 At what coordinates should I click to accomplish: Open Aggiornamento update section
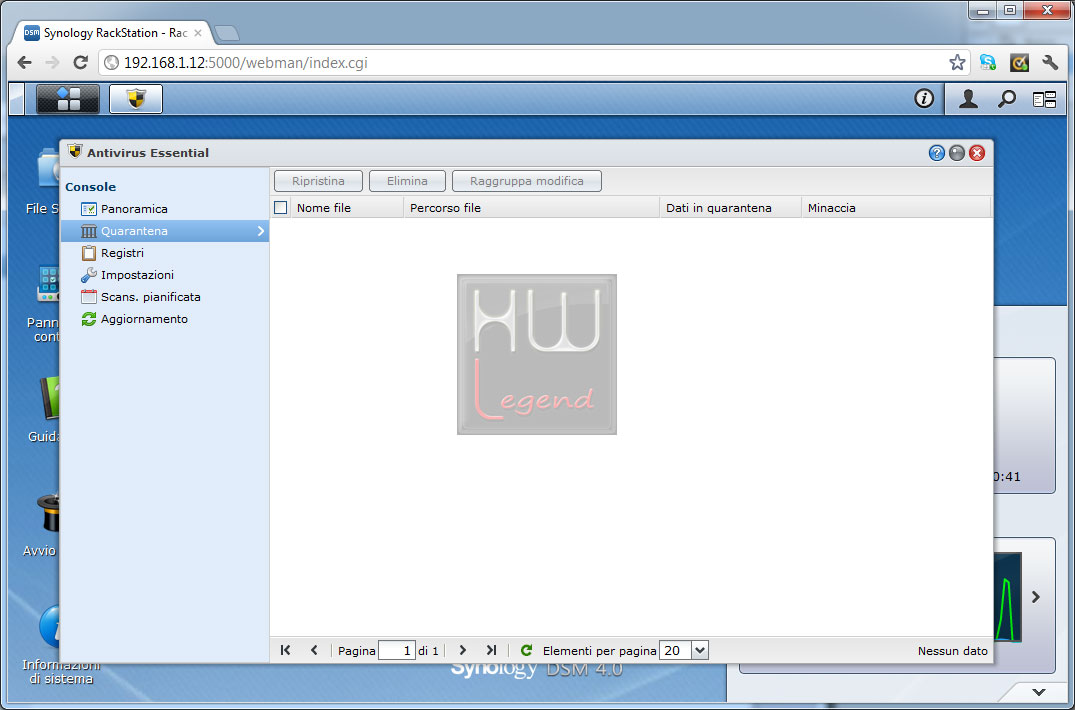165,319
